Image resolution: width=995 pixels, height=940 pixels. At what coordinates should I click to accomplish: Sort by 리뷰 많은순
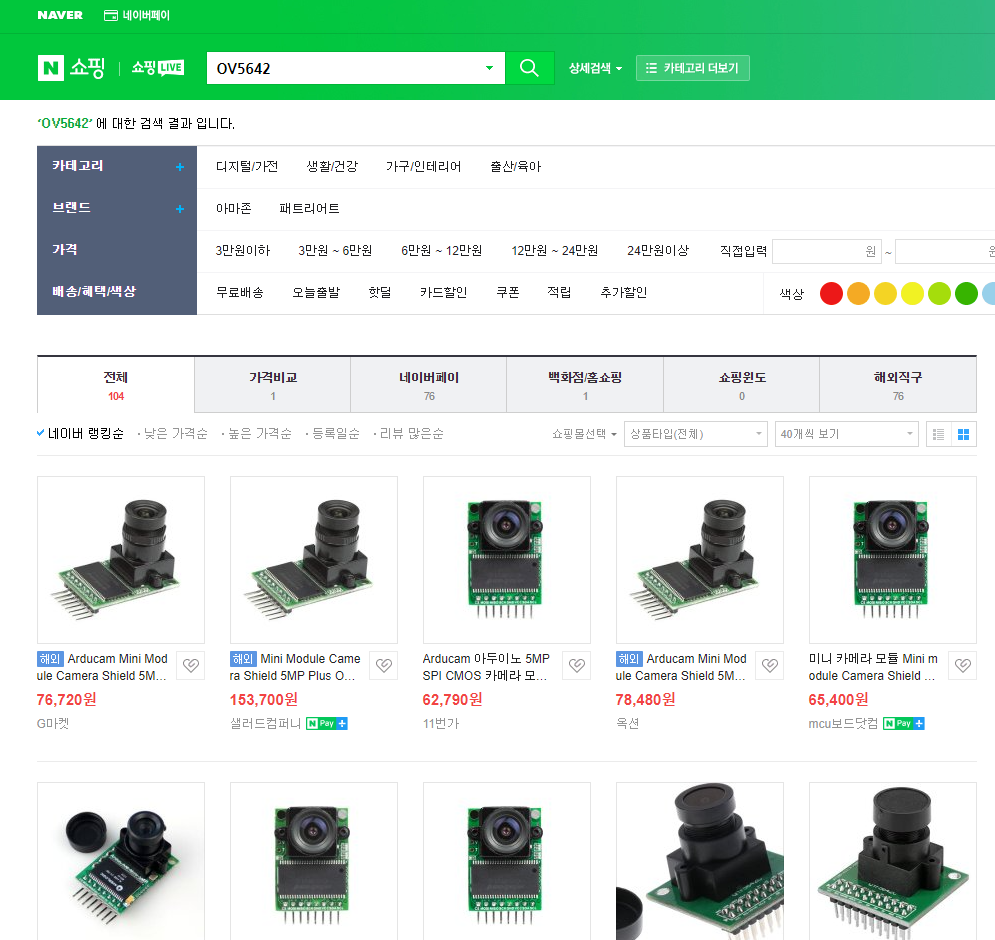pyautogui.click(x=411, y=434)
